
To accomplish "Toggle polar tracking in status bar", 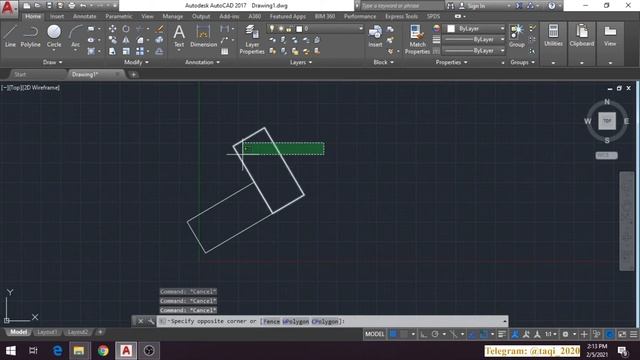I will pos(435,334).
